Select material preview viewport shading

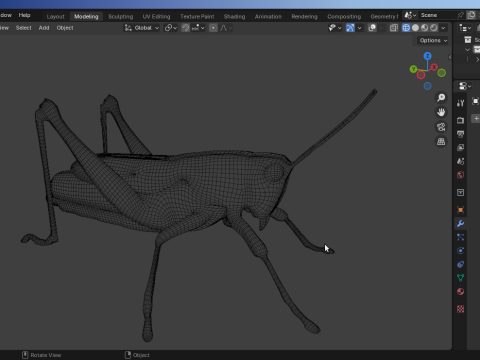tap(424, 28)
